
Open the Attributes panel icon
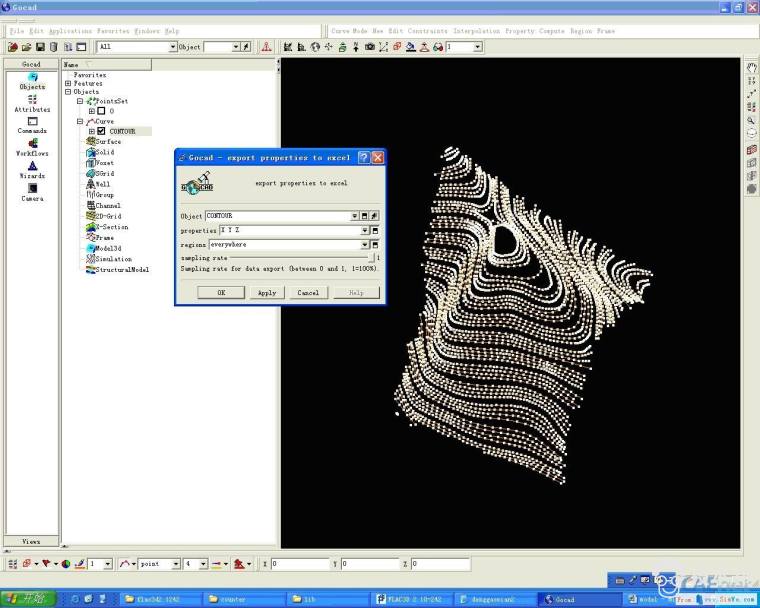click(x=32, y=102)
